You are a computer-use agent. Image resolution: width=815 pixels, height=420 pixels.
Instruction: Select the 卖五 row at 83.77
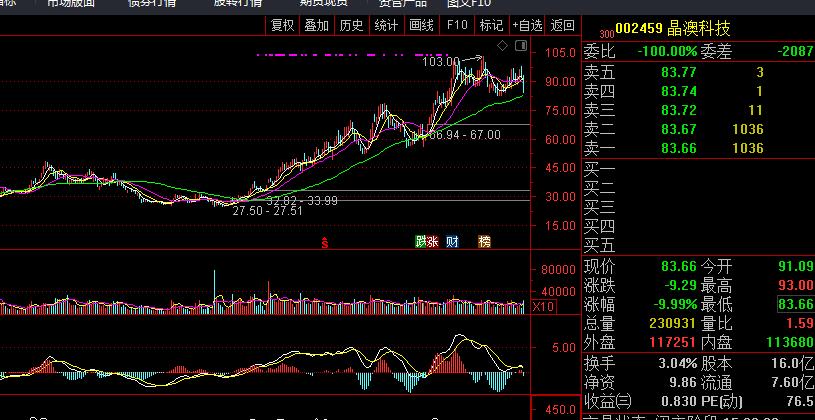(x=698, y=72)
